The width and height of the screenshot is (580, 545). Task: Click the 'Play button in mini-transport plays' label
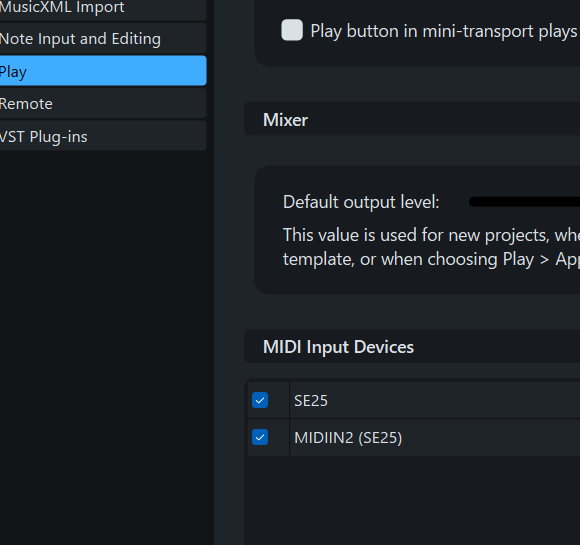[445, 31]
